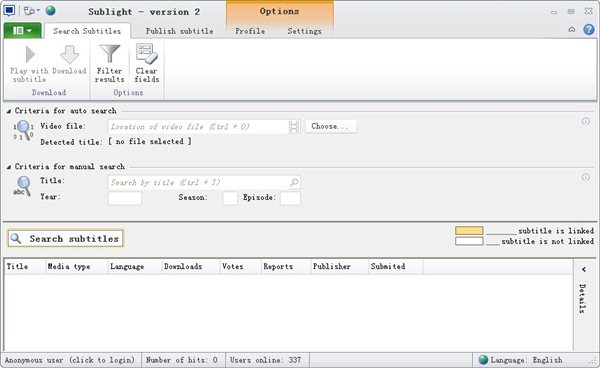
Task: Sort by Submited column header
Action: click(396, 266)
